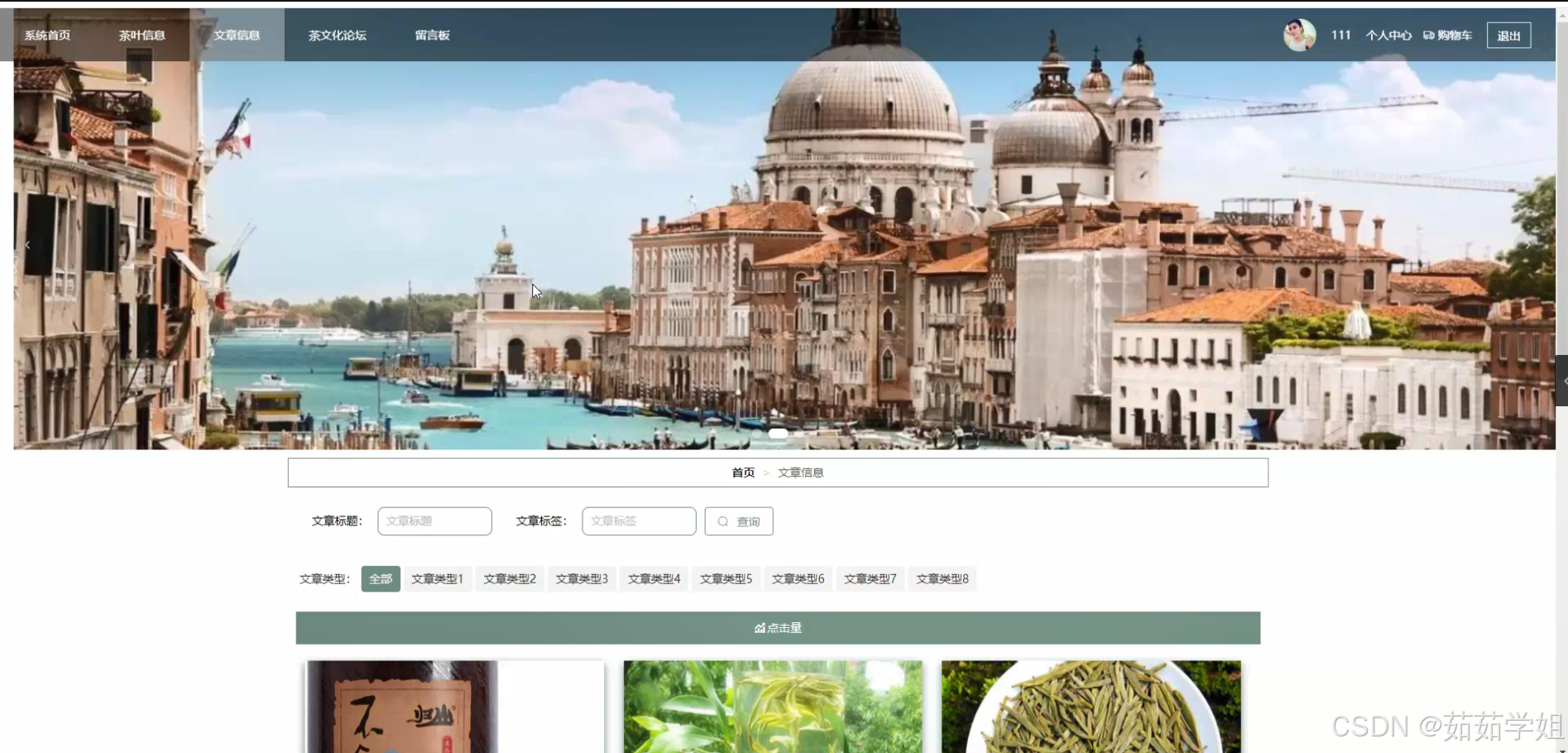Filter by 文章类型8
Screen dimensions: 1568x753
tap(942, 578)
